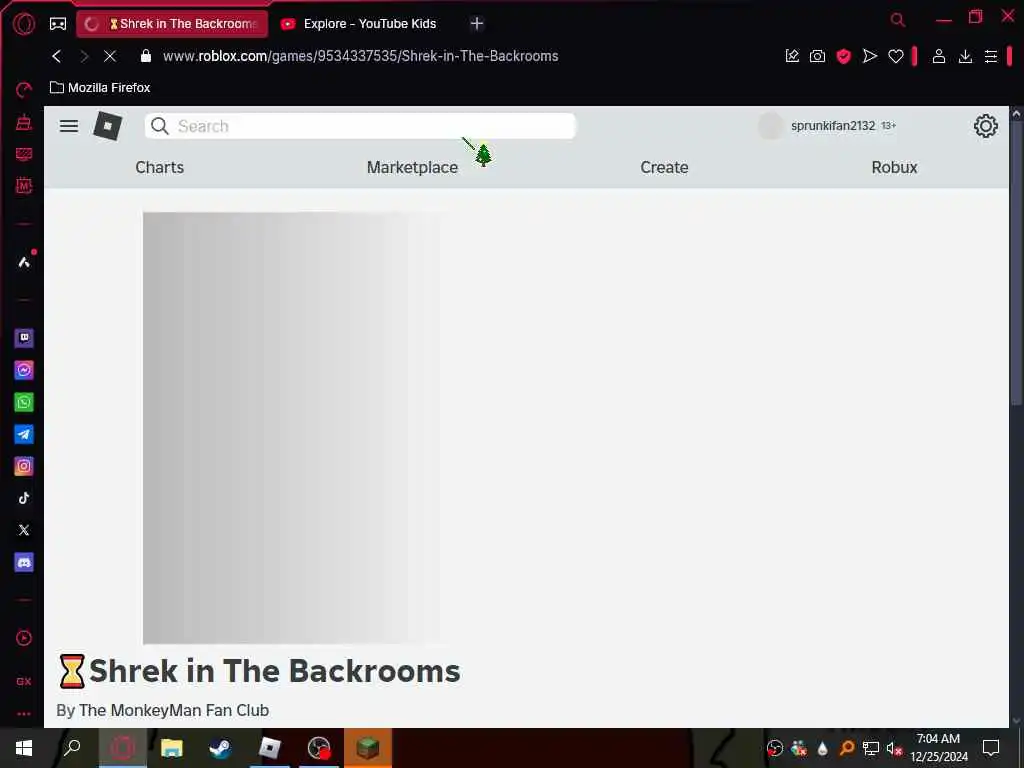
Task: Open X (Twitter) in sidebar
Action: [24, 530]
